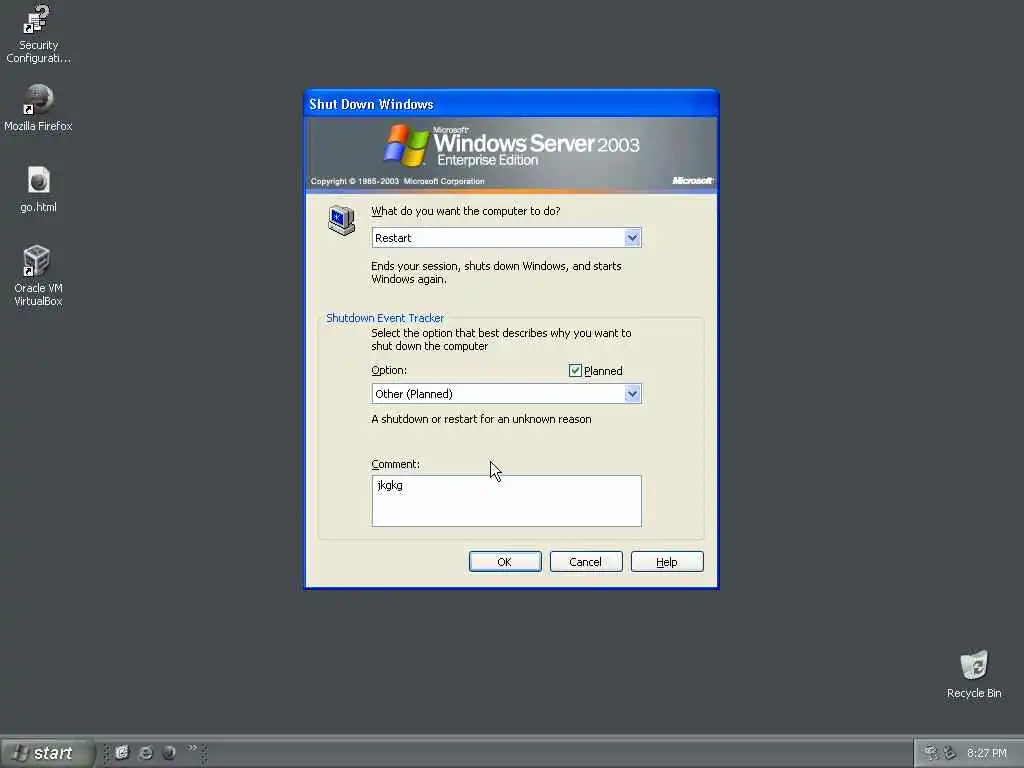The height and width of the screenshot is (768, 1024).
Task: Click the Windows Server 2003 logo banner
Action: 511,155
